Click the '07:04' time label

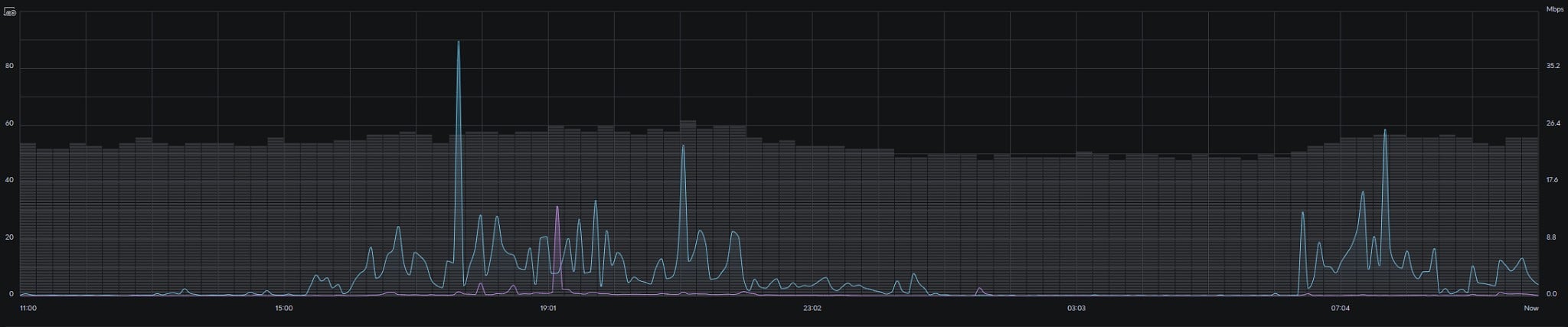(1341, 309)
